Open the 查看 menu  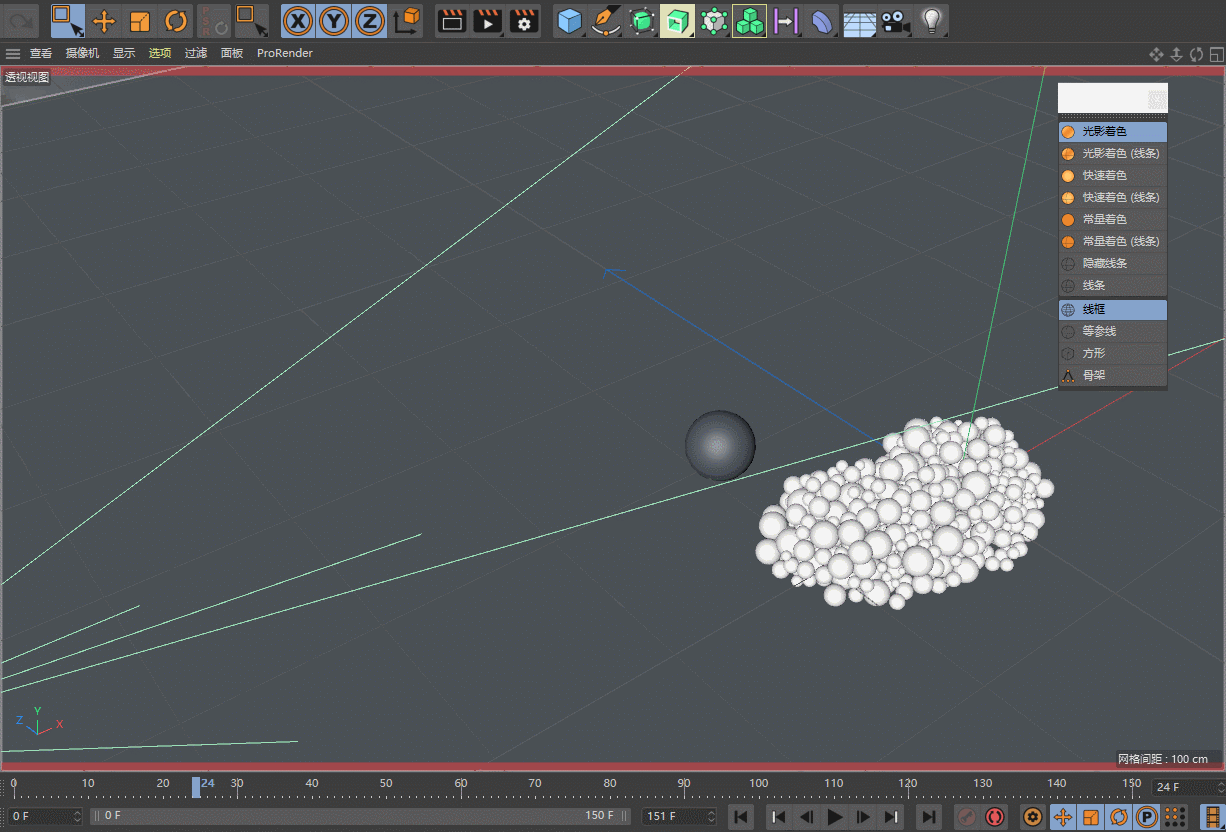pos(41,53)
